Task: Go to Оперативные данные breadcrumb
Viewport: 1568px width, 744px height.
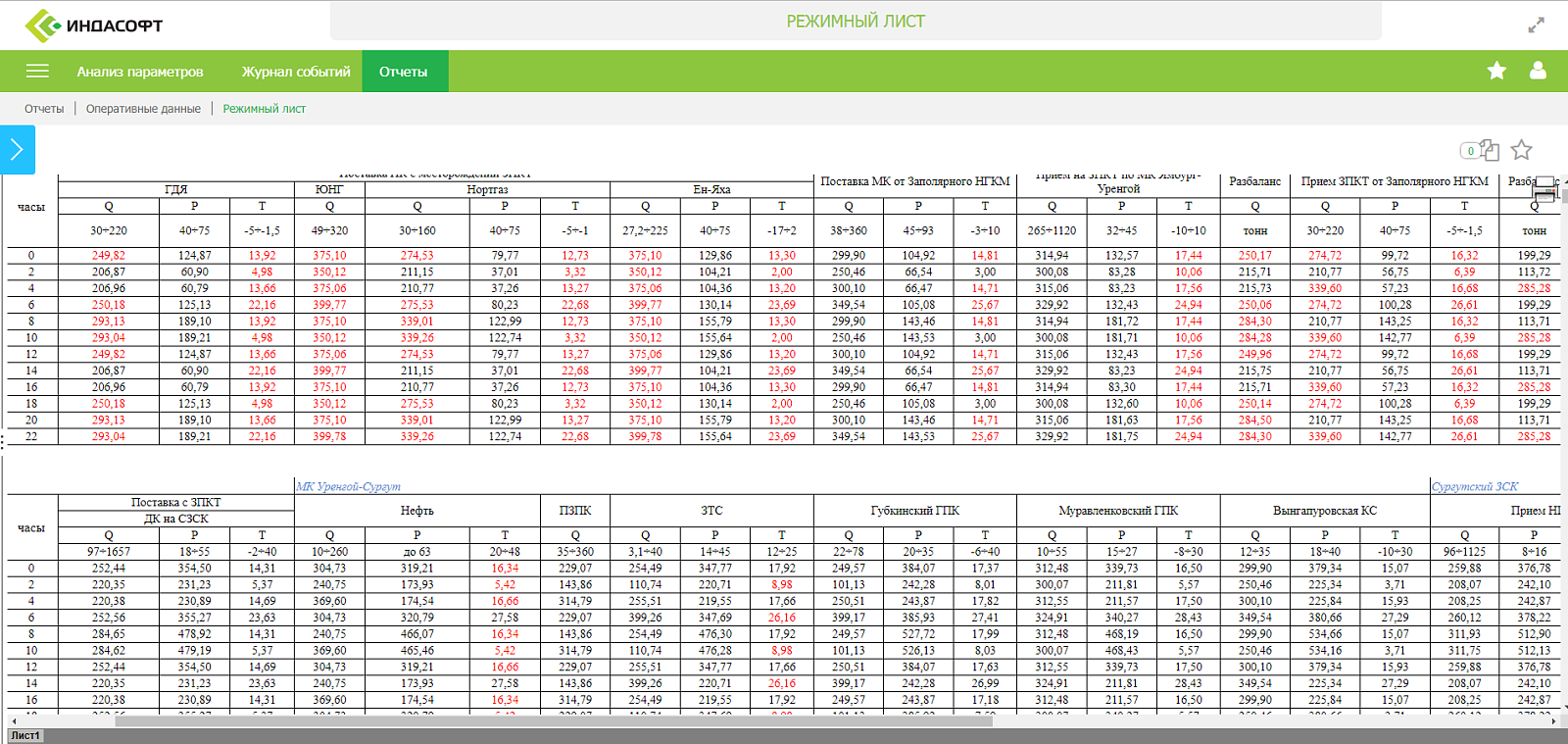Action: pyautogui.click(x=143, y=109)
